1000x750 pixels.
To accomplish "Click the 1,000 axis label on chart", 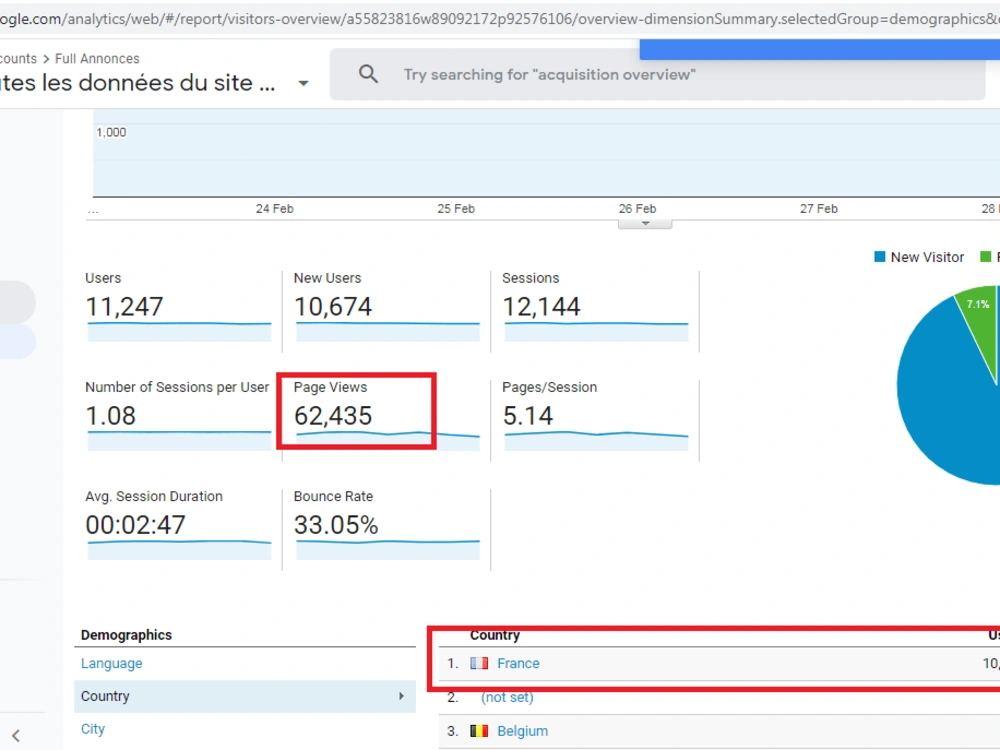I will click(111, 132).
